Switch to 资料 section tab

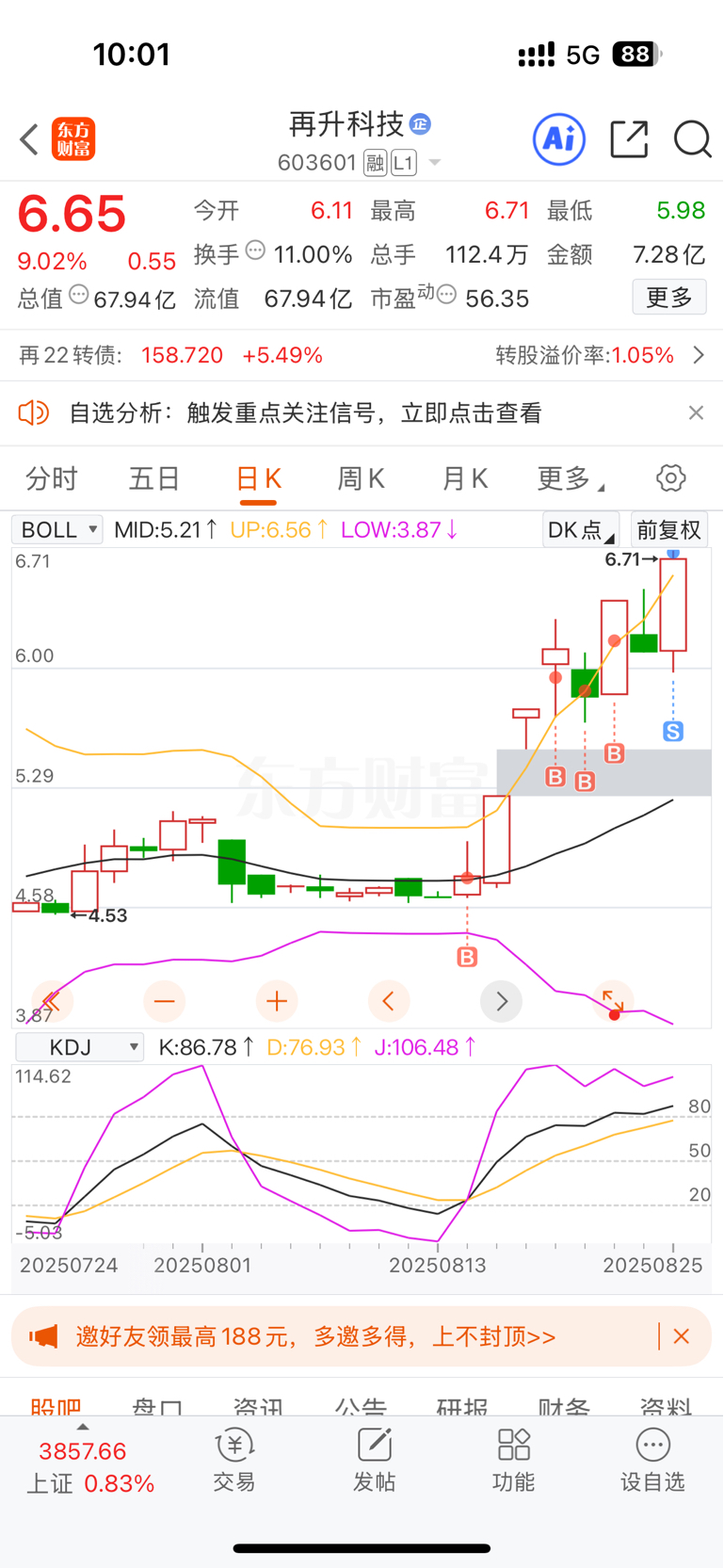(666, 1406)
